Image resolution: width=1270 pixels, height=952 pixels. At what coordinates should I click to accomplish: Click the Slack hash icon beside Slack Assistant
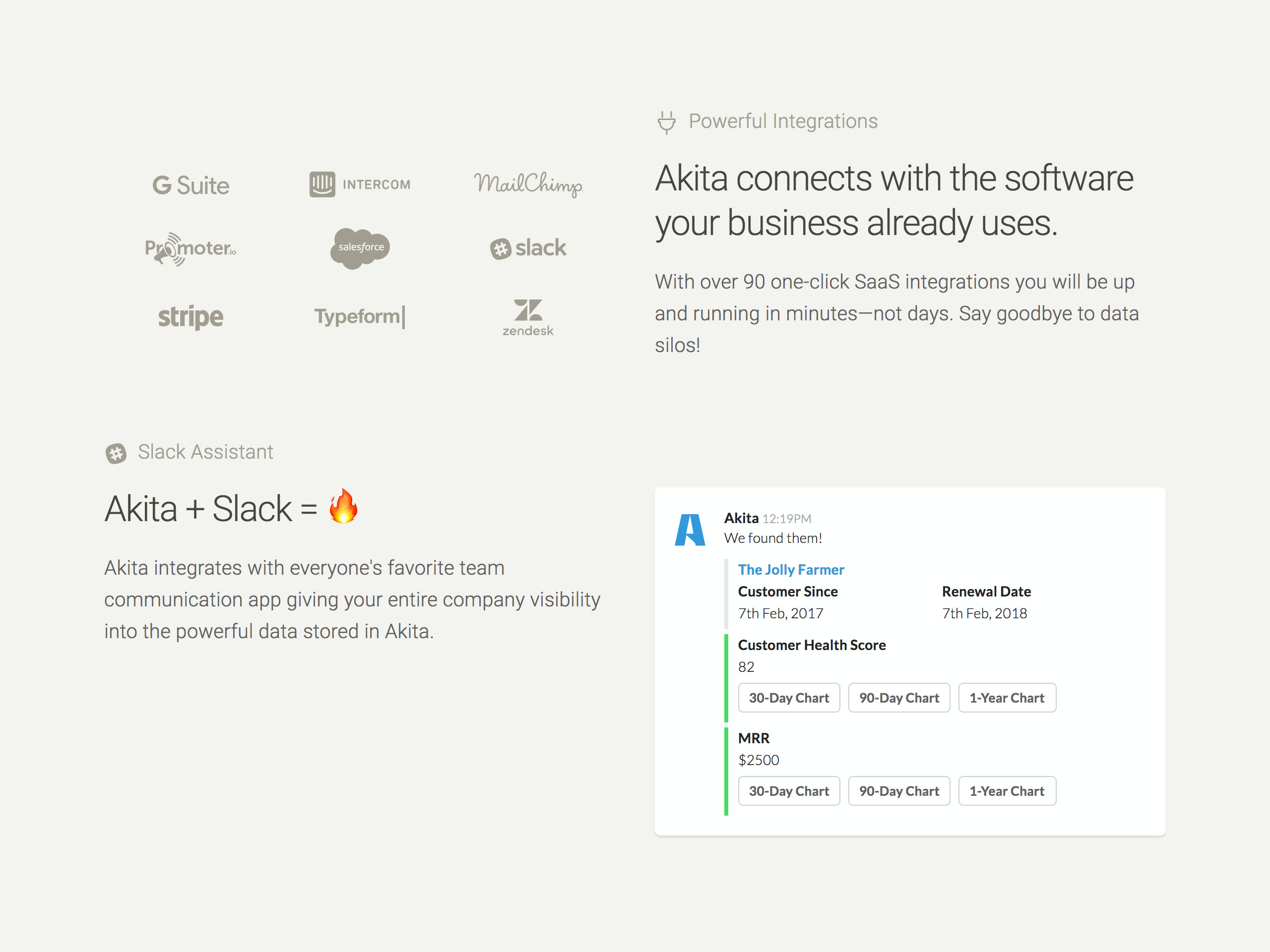pyautogui.click(x=116, y=453)
